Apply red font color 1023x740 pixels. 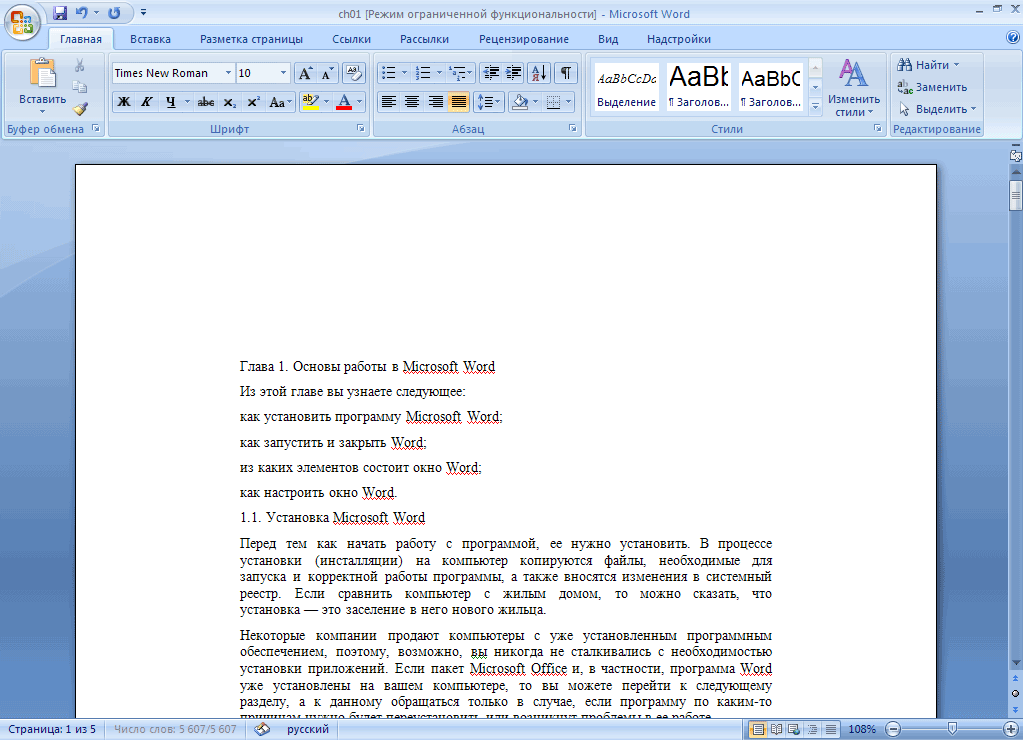click(344, 102)
